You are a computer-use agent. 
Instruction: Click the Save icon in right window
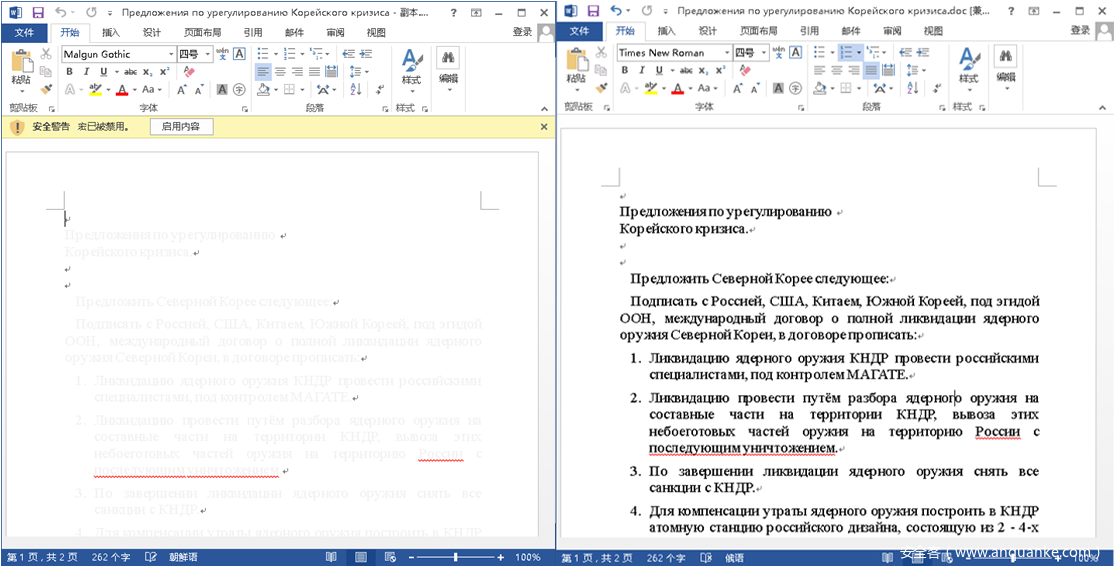[593, 12]
